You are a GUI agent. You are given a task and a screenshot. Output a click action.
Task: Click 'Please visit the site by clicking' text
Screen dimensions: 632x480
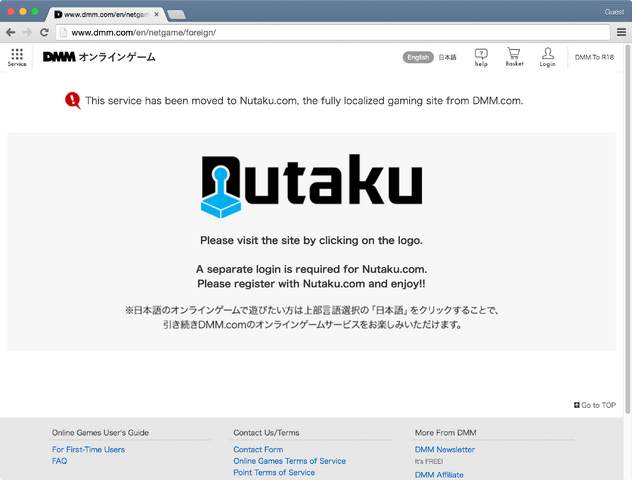(x=311, y=241)
